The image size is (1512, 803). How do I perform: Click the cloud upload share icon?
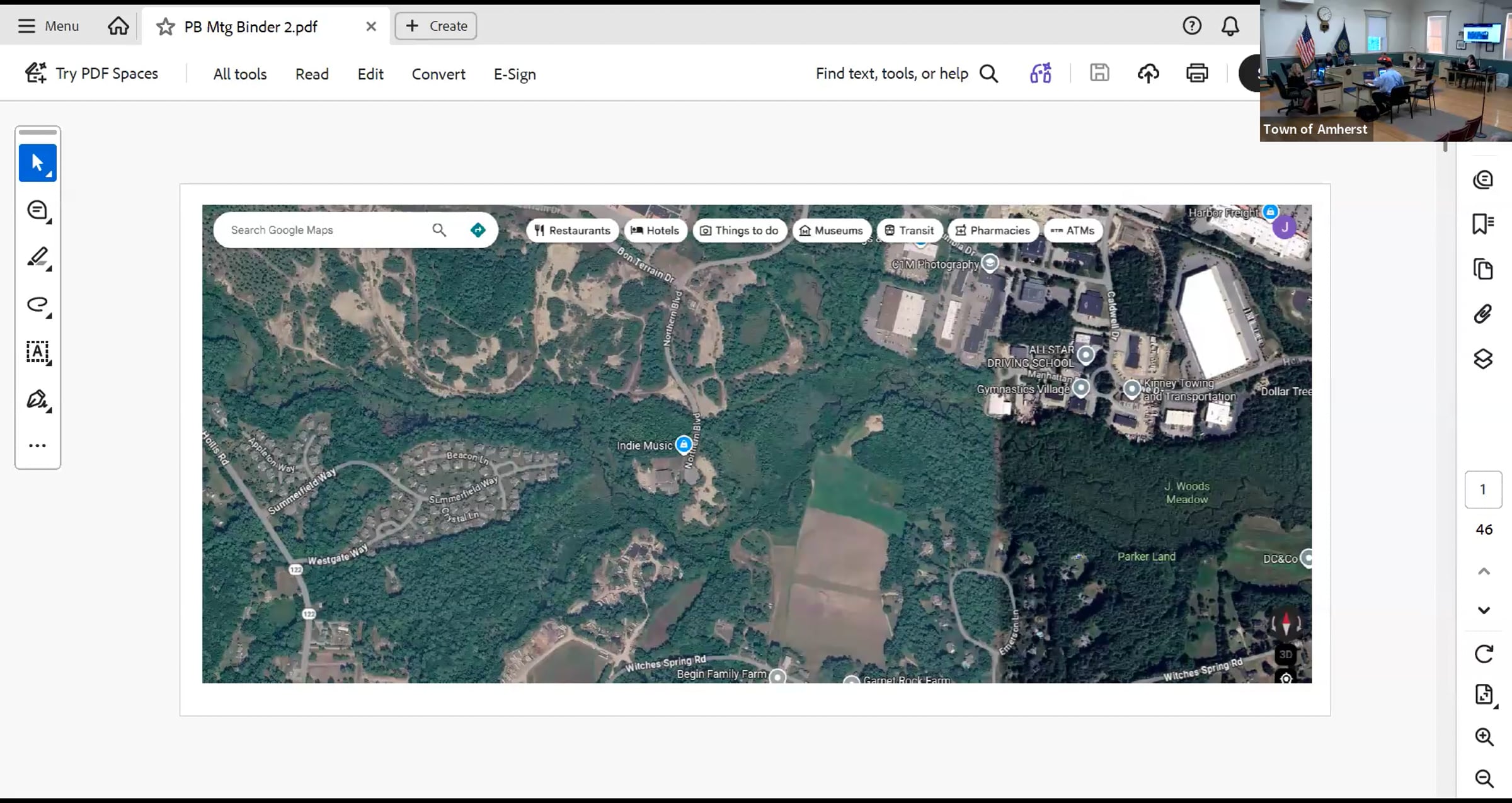[x=1148, y=73]
